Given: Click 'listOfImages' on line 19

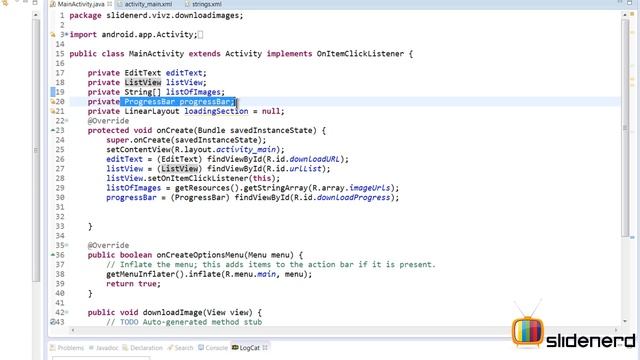Looking at the screenshot, I should (x=193, y=92).
